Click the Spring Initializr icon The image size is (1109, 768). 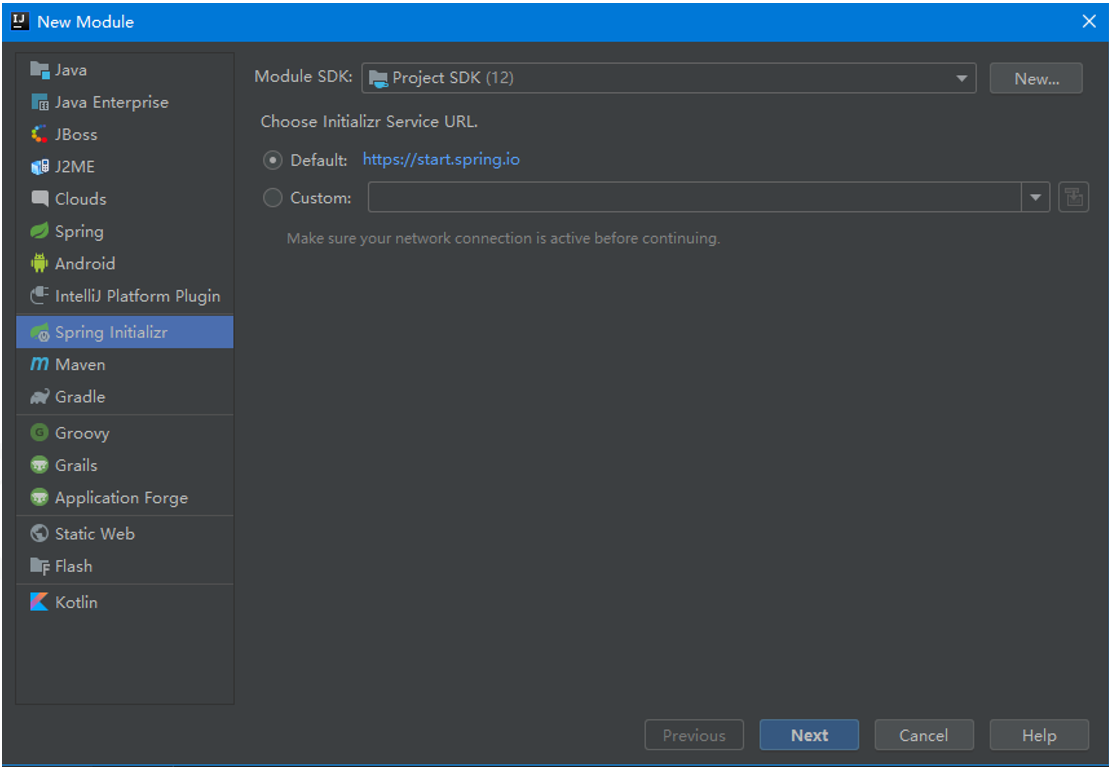[x=40, y=332]
